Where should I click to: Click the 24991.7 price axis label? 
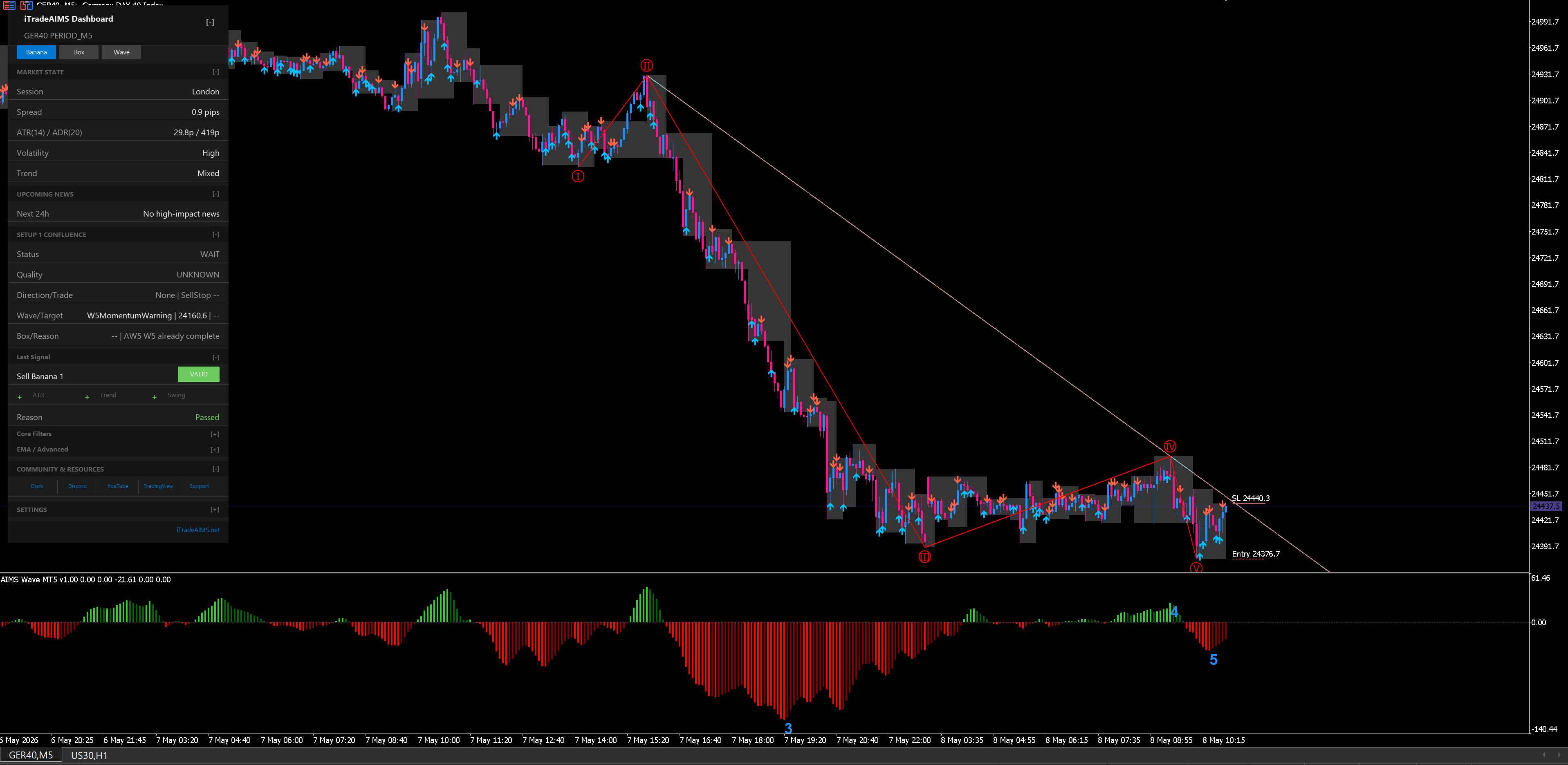pyautogui.click(x=1545, y=22)
